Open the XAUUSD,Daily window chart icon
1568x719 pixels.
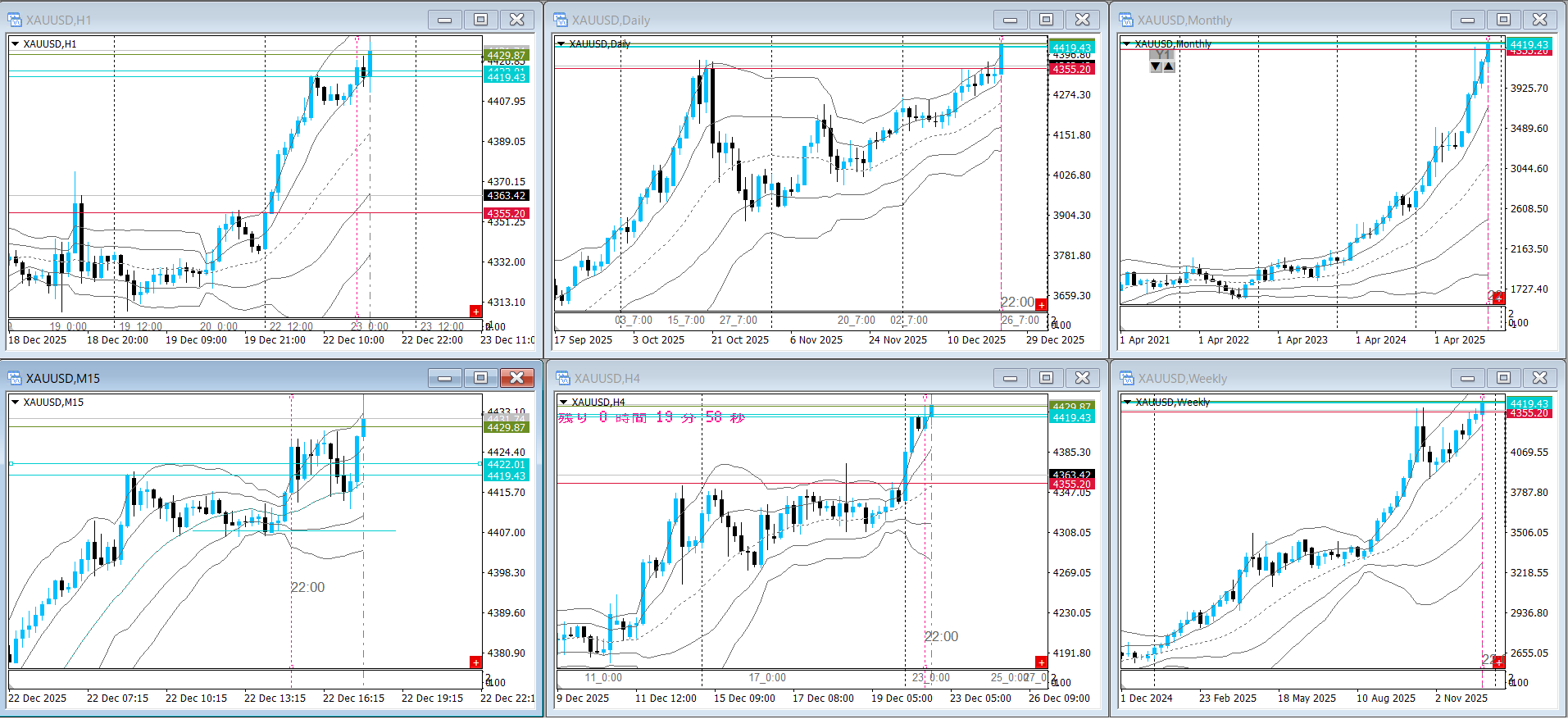pyautogui.click(x=561, y=20)
